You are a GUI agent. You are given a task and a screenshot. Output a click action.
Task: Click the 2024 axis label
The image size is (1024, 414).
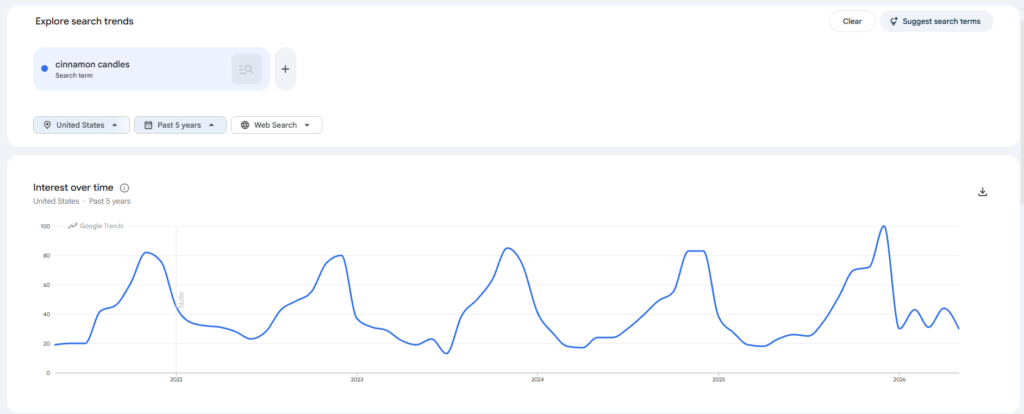pyautogui.click(x=537, y=379)
